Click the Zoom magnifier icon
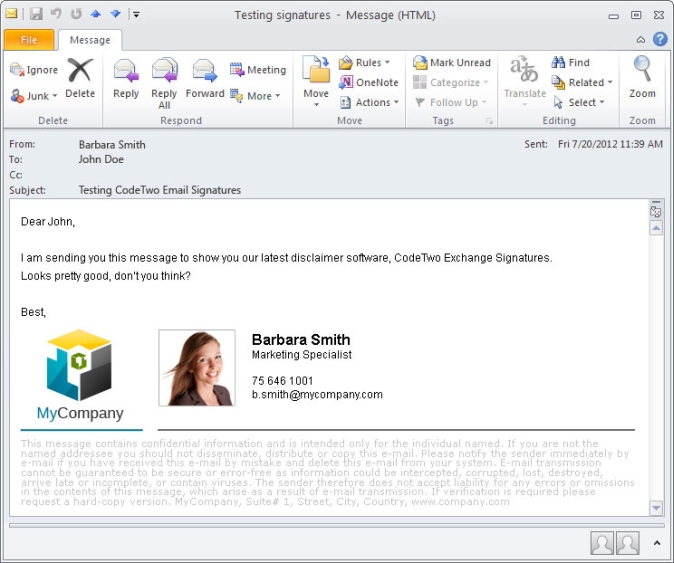 [x=642, y=69]
